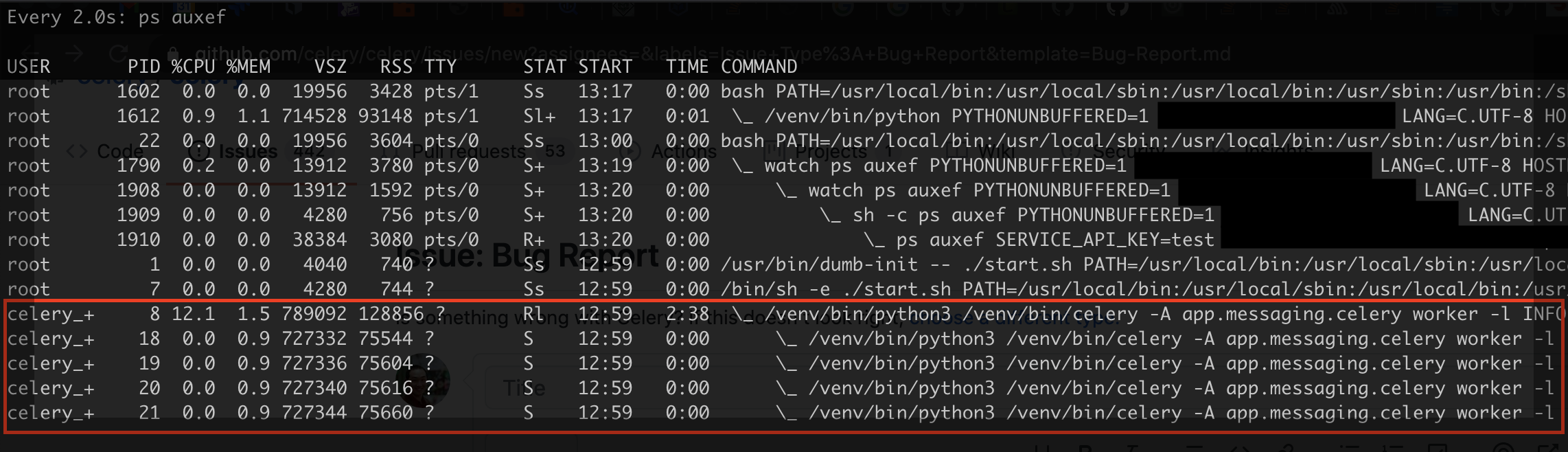1568x452 pixels.
Task: Click the RSS value 75616
Action: [x=385, y=388]
